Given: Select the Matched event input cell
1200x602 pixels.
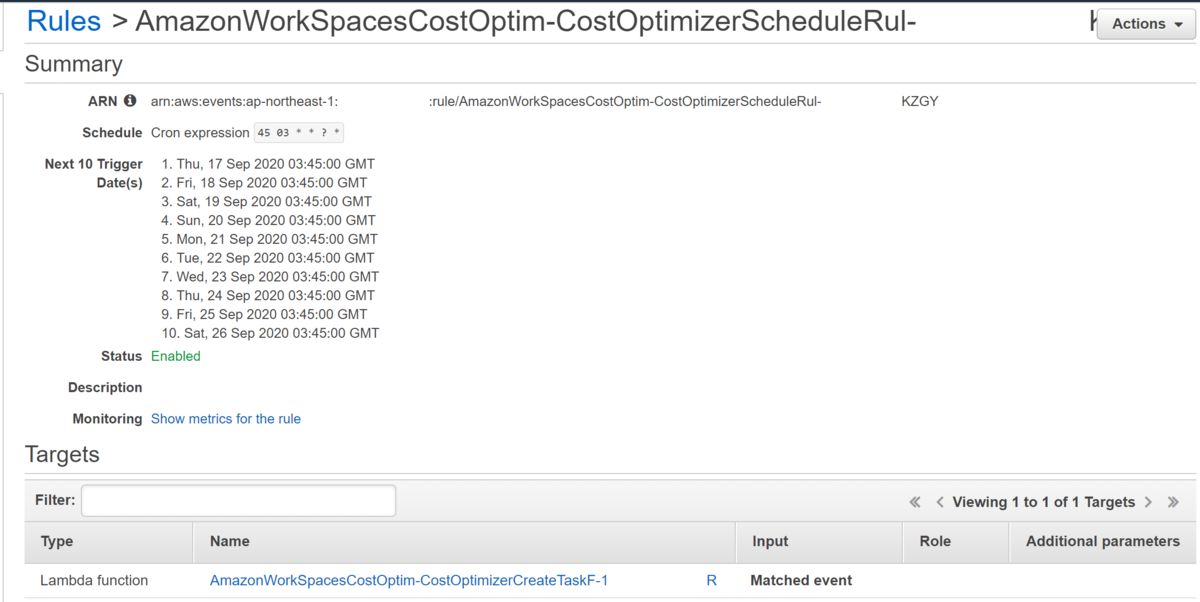Looking at the screenshot, I should 801,580.
